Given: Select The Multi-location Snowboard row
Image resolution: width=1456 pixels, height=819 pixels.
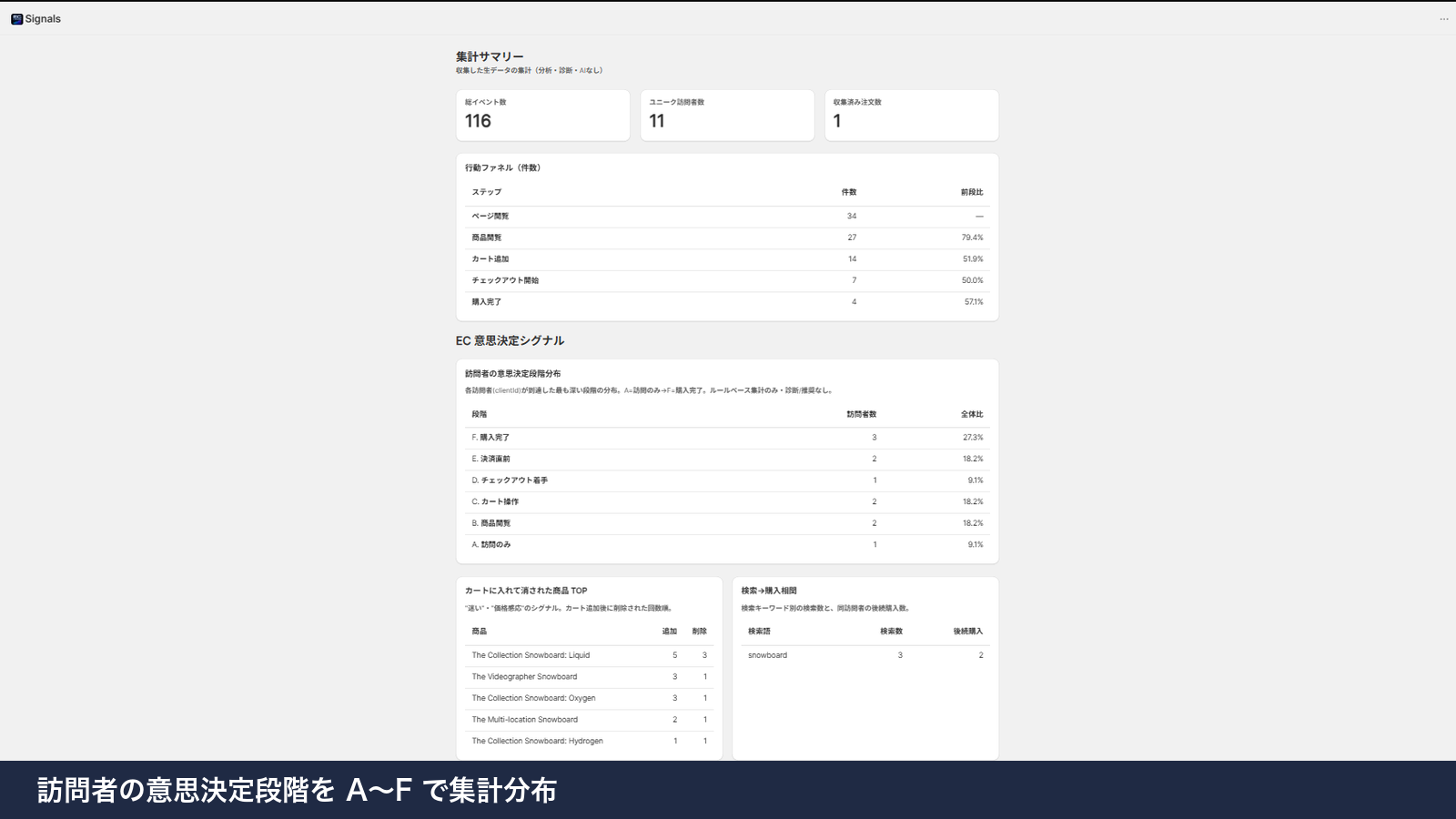Looking at the screenshot, I should (589, 720).
